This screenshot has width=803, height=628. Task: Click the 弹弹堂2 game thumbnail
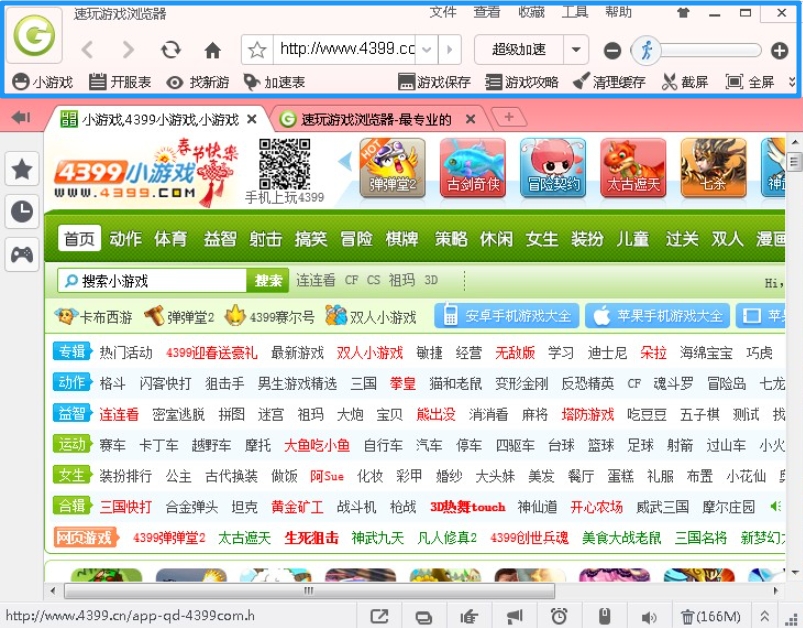[393, 168]
